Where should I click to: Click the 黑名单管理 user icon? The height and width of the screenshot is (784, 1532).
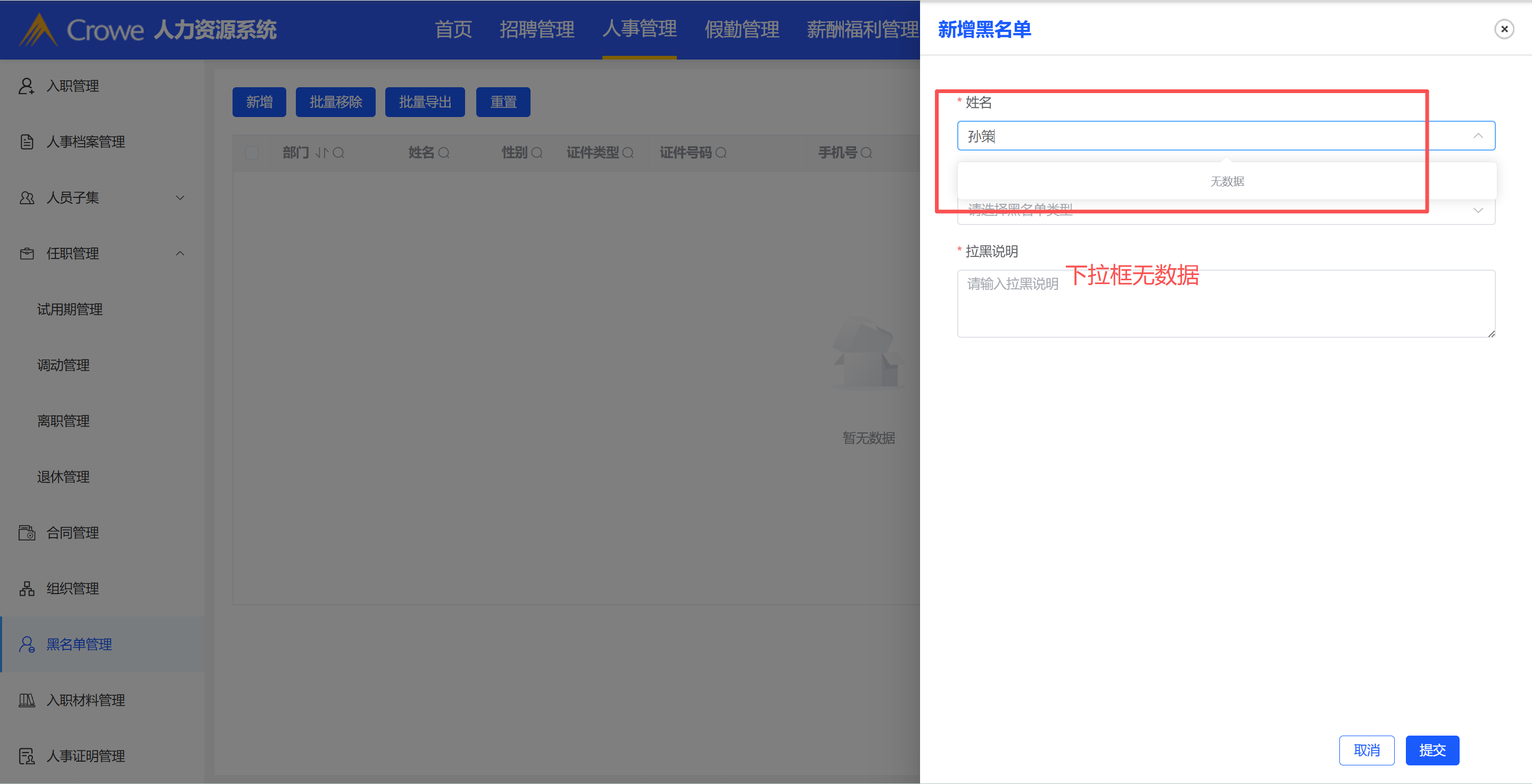pos(26,644)
